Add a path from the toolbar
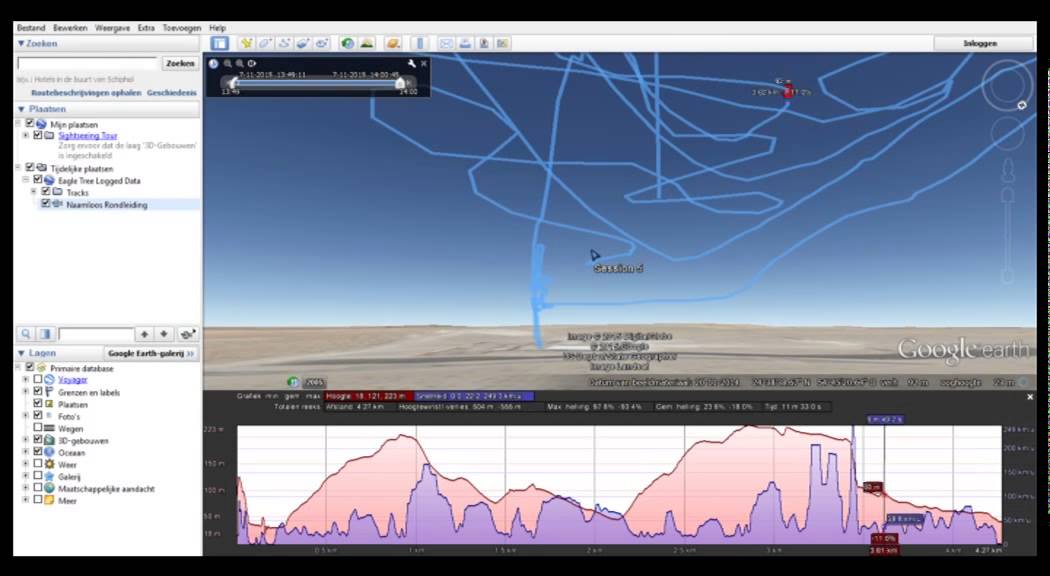Screen dimensions: 1050x576 click(x=284, y=44)
